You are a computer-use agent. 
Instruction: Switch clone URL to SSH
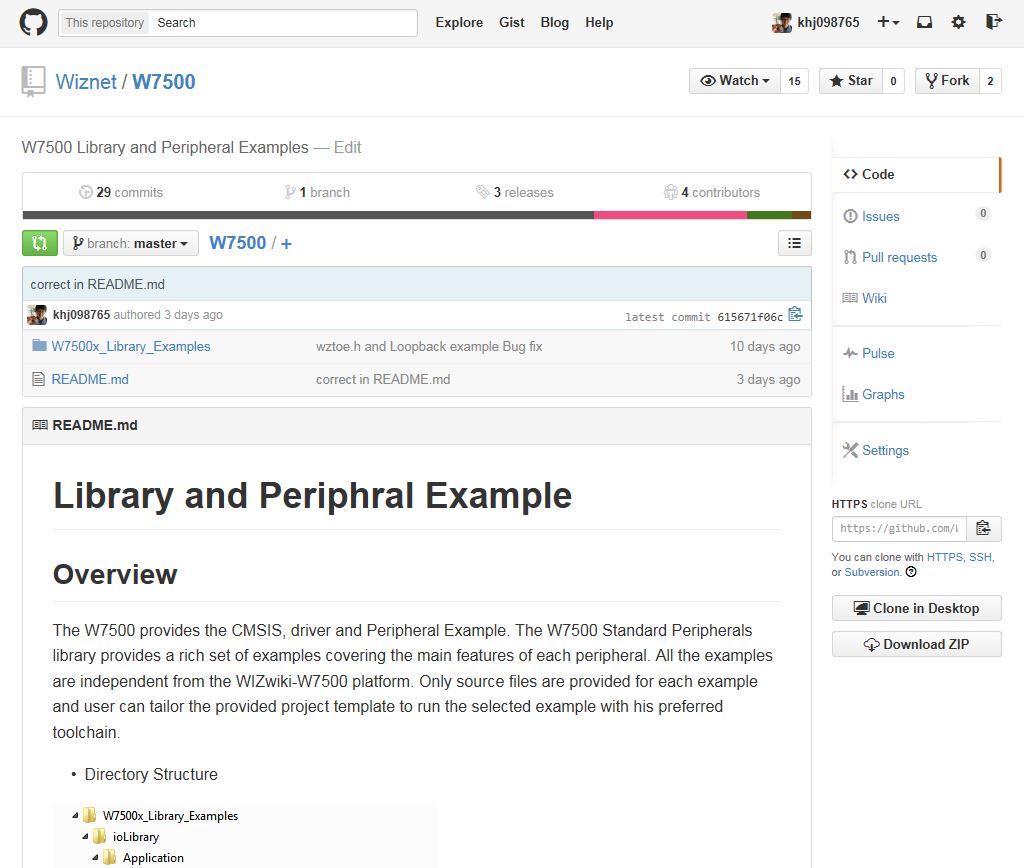tap(980, 557)
